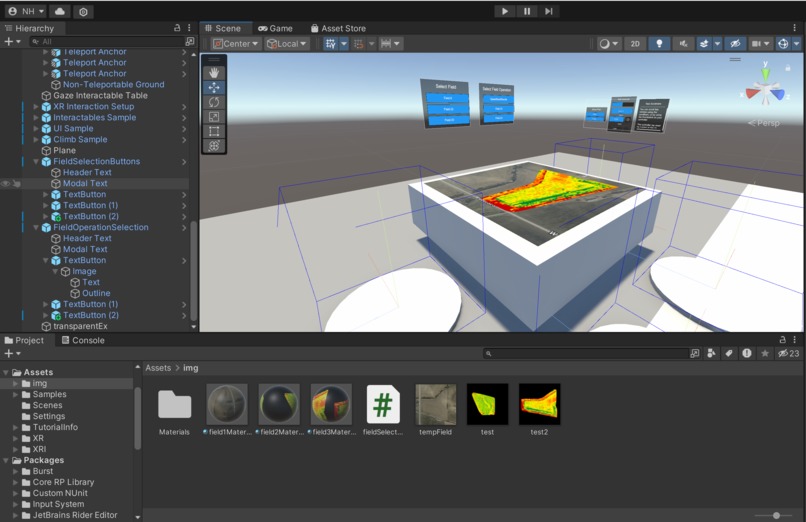Search by label tag icon

[729, 353]
